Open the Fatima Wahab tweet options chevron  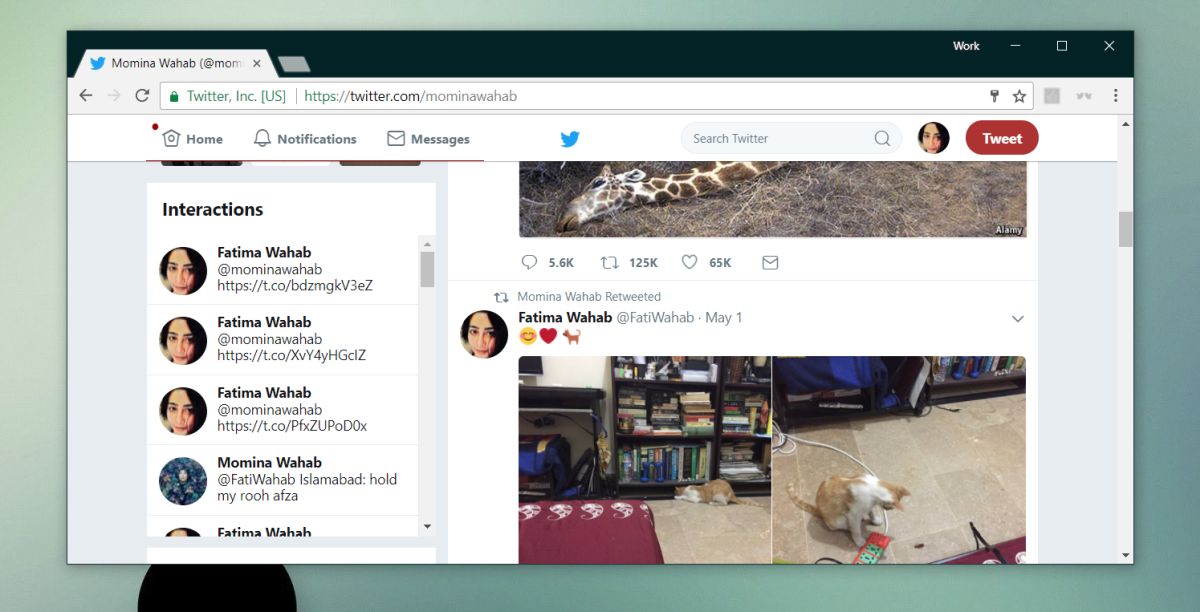coord(1018,319)
